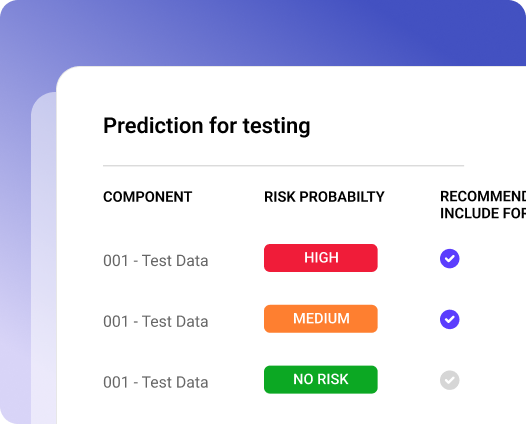Click the word testing in the heading

click(276, 126)
